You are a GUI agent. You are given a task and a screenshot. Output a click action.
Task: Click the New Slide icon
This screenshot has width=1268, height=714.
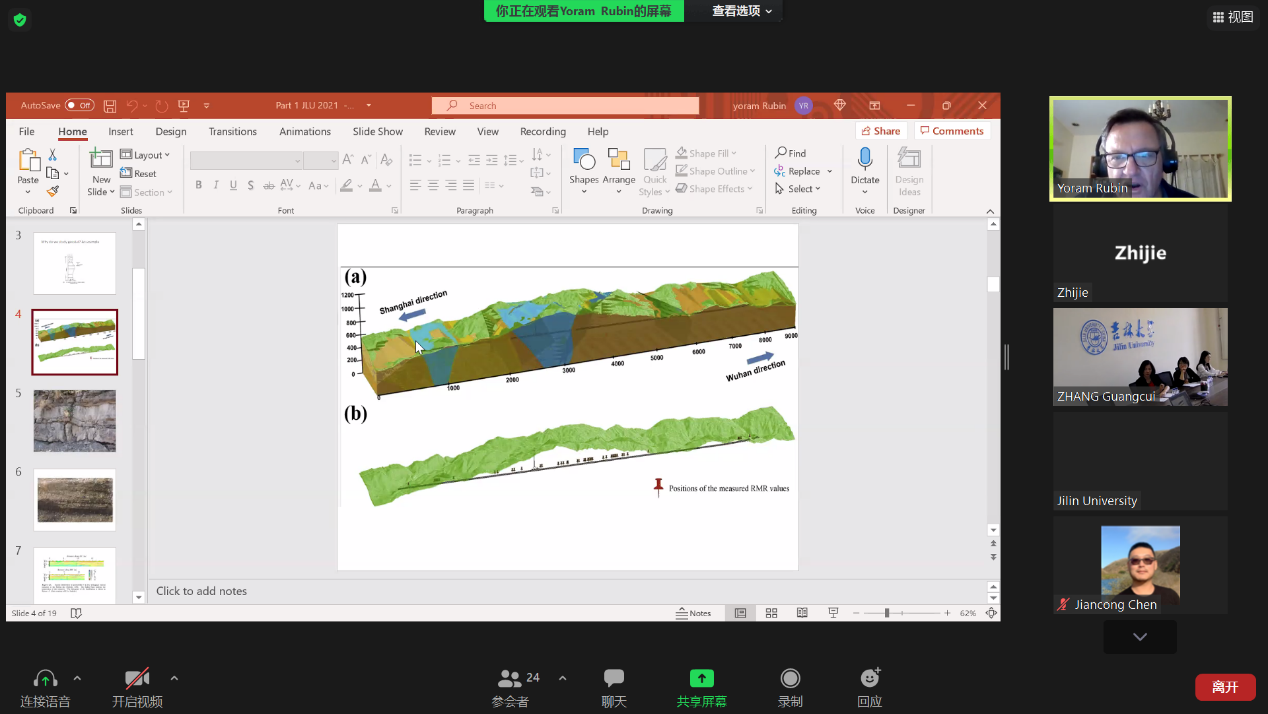[101, 160]
